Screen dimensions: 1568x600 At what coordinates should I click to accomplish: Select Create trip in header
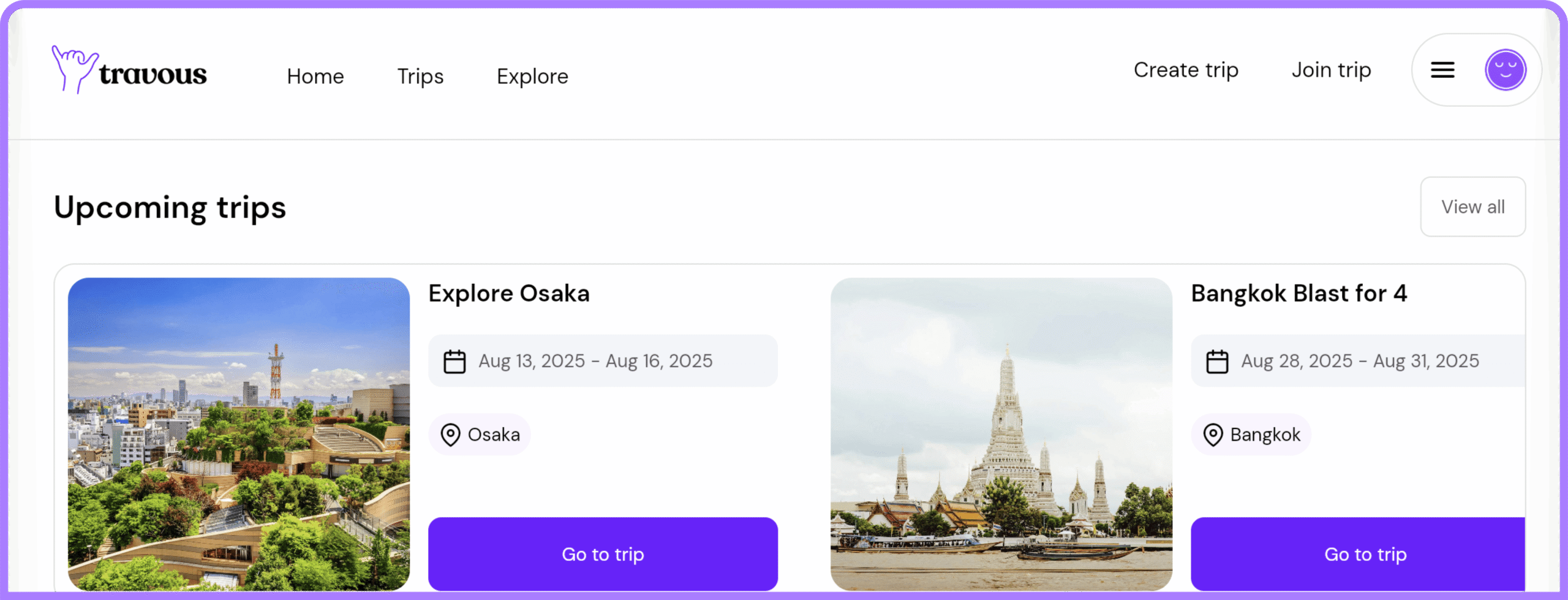pyautogui.click(x=1186, y=70)
